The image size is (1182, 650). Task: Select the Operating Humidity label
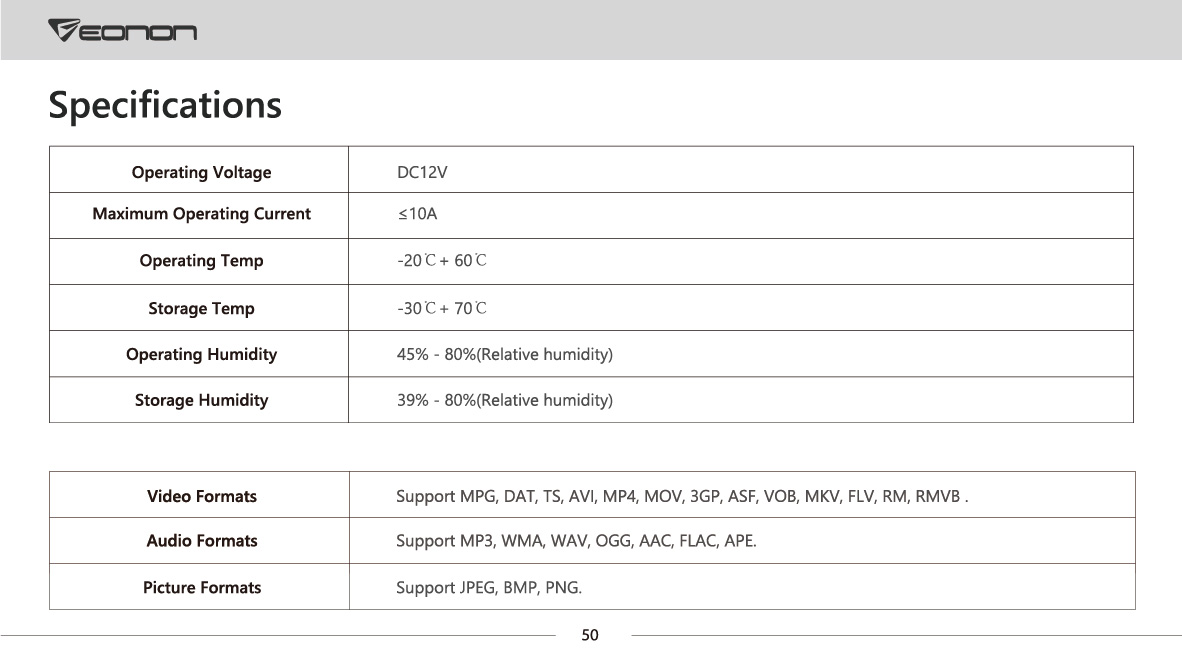201,354
